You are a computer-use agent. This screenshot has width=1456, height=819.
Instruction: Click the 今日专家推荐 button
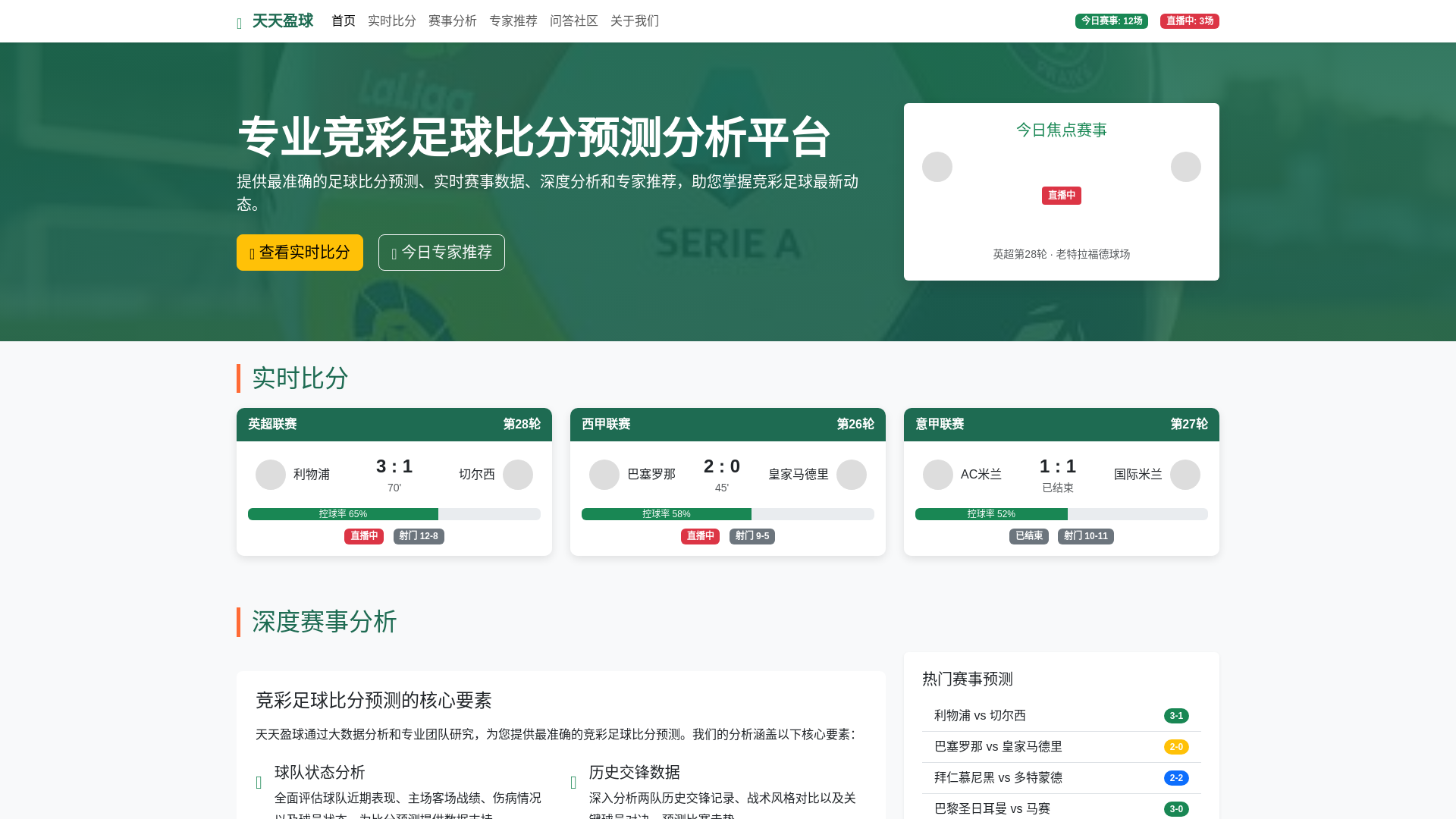pos(441,253)
